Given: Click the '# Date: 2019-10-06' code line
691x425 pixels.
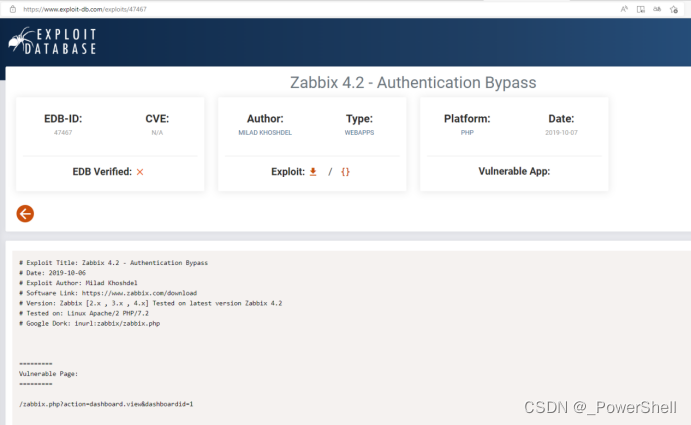Looking at the screenshot, I should (52, 272).
